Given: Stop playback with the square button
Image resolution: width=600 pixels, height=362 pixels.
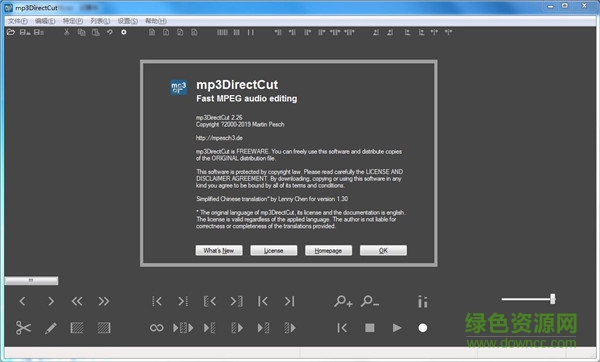Looking at the screenshot, I should pyautogui.click(x=370, y=328).
